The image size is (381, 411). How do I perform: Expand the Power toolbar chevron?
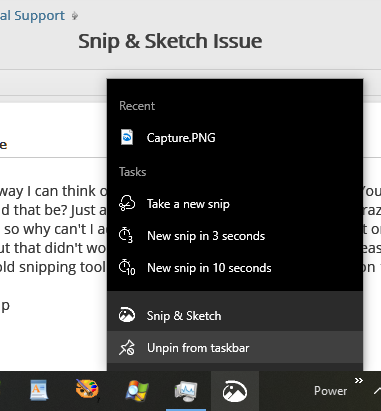(359, 381)
